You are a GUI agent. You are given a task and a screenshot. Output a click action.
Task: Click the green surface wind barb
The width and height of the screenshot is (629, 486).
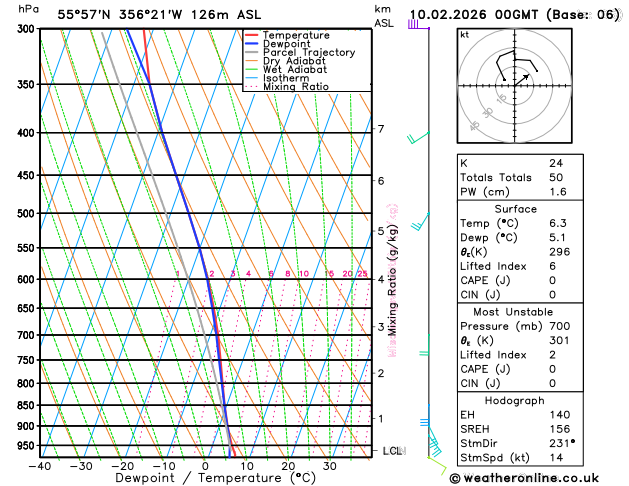tap(437, 466)
